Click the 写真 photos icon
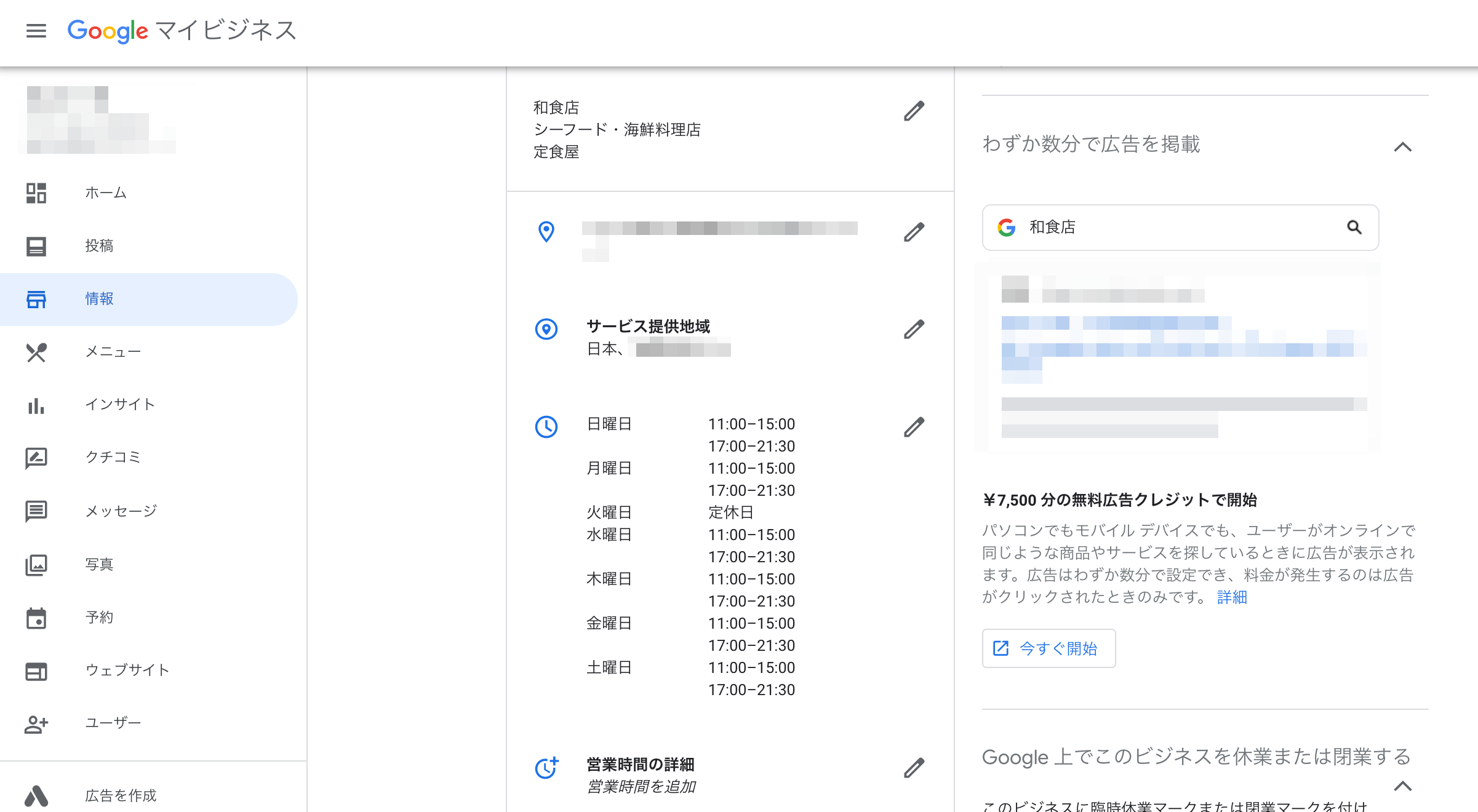1478x812 pixels. (x=36, y=564)
